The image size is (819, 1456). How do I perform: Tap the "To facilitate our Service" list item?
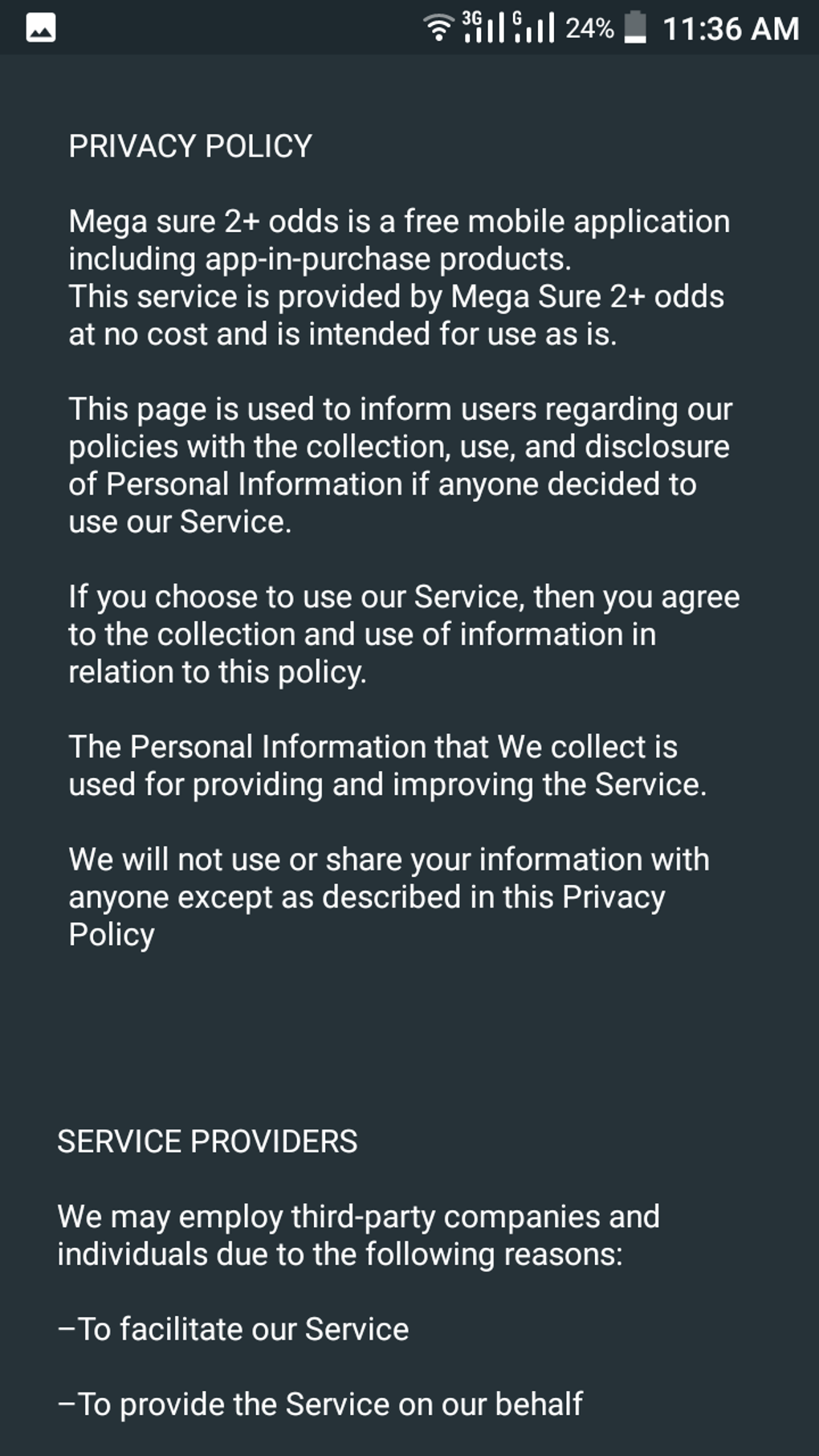[233, 1329]
